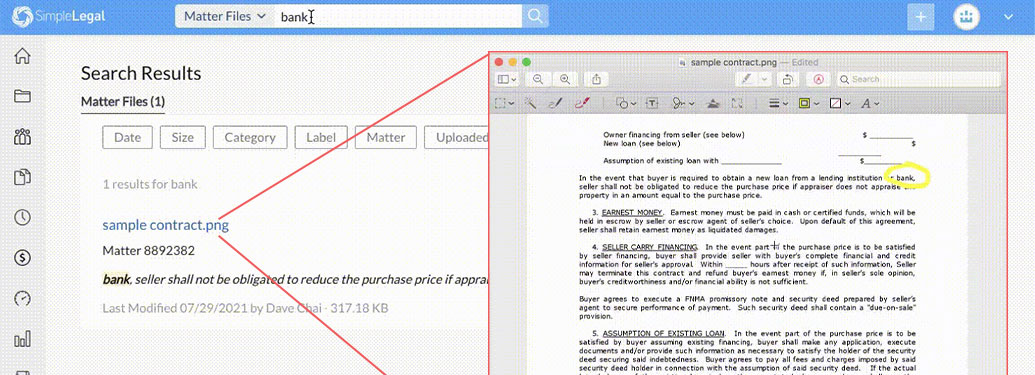Open the Matter Files search scope dropdown
Image resolution: width=1035 pixels, height=375 pixels.
pos(224,17)
